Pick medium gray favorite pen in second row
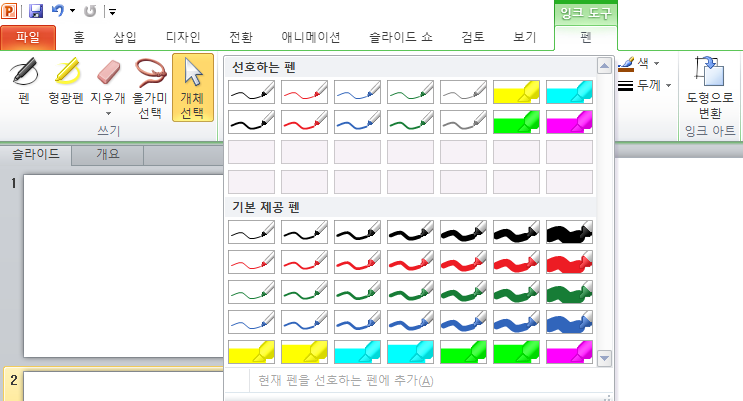 463,122
